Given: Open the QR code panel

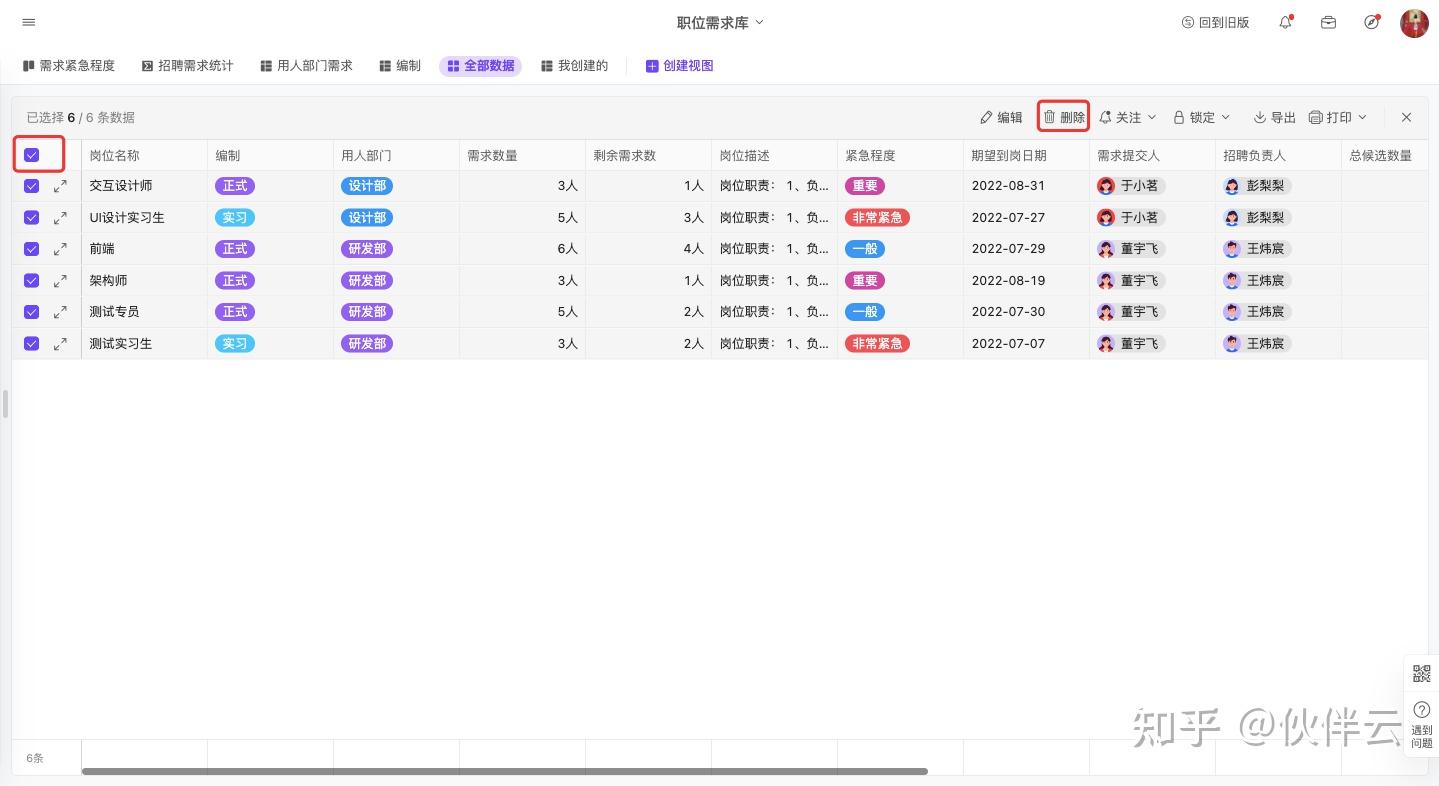Looking at the screenshot, I should pos(1421,674).
